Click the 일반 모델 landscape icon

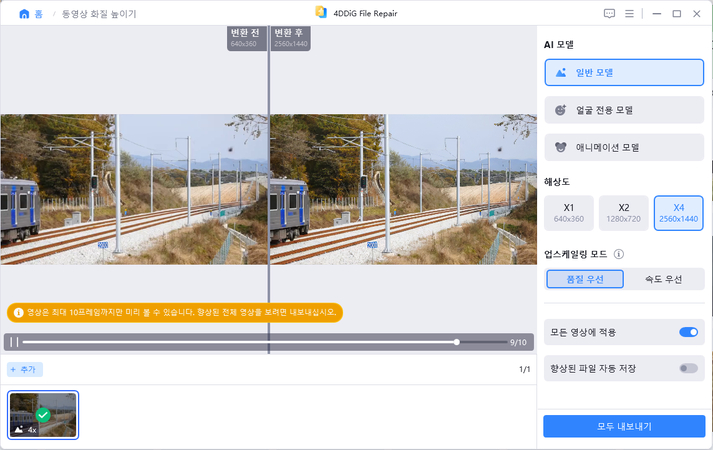tap(561, 73)
